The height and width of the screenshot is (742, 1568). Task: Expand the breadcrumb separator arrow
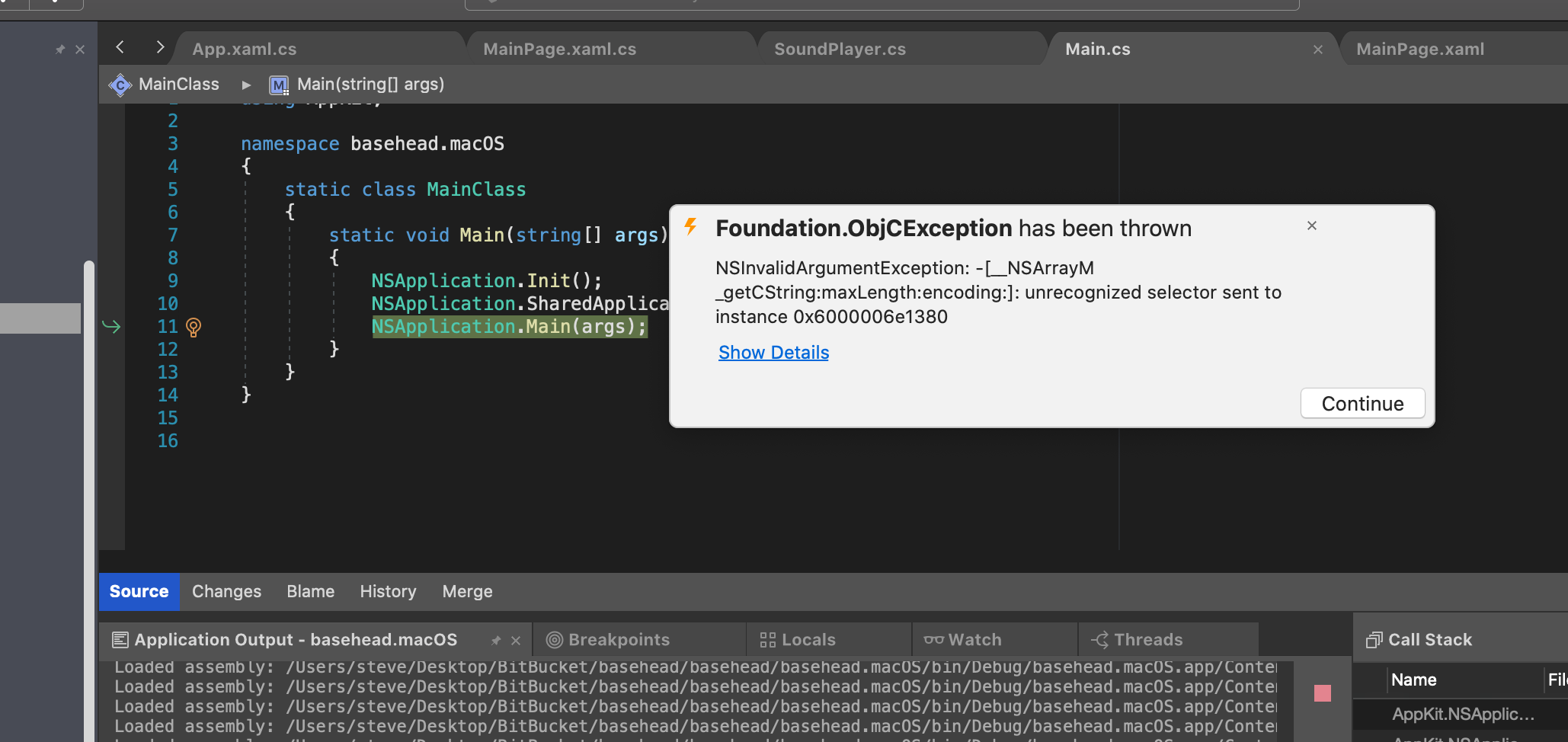[246, 85]
